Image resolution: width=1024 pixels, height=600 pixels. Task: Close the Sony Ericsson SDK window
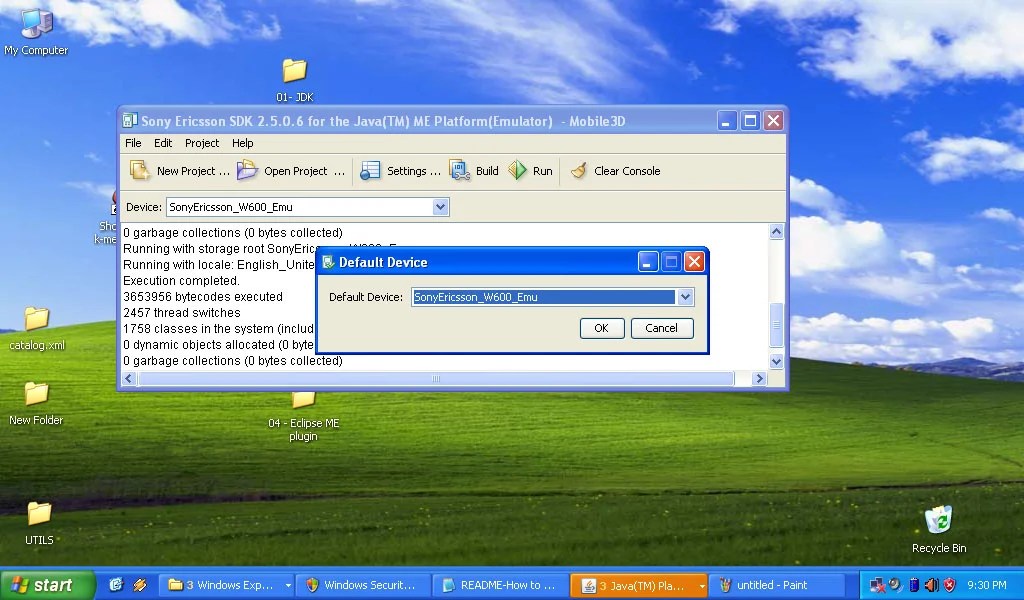tap(773, 121)
